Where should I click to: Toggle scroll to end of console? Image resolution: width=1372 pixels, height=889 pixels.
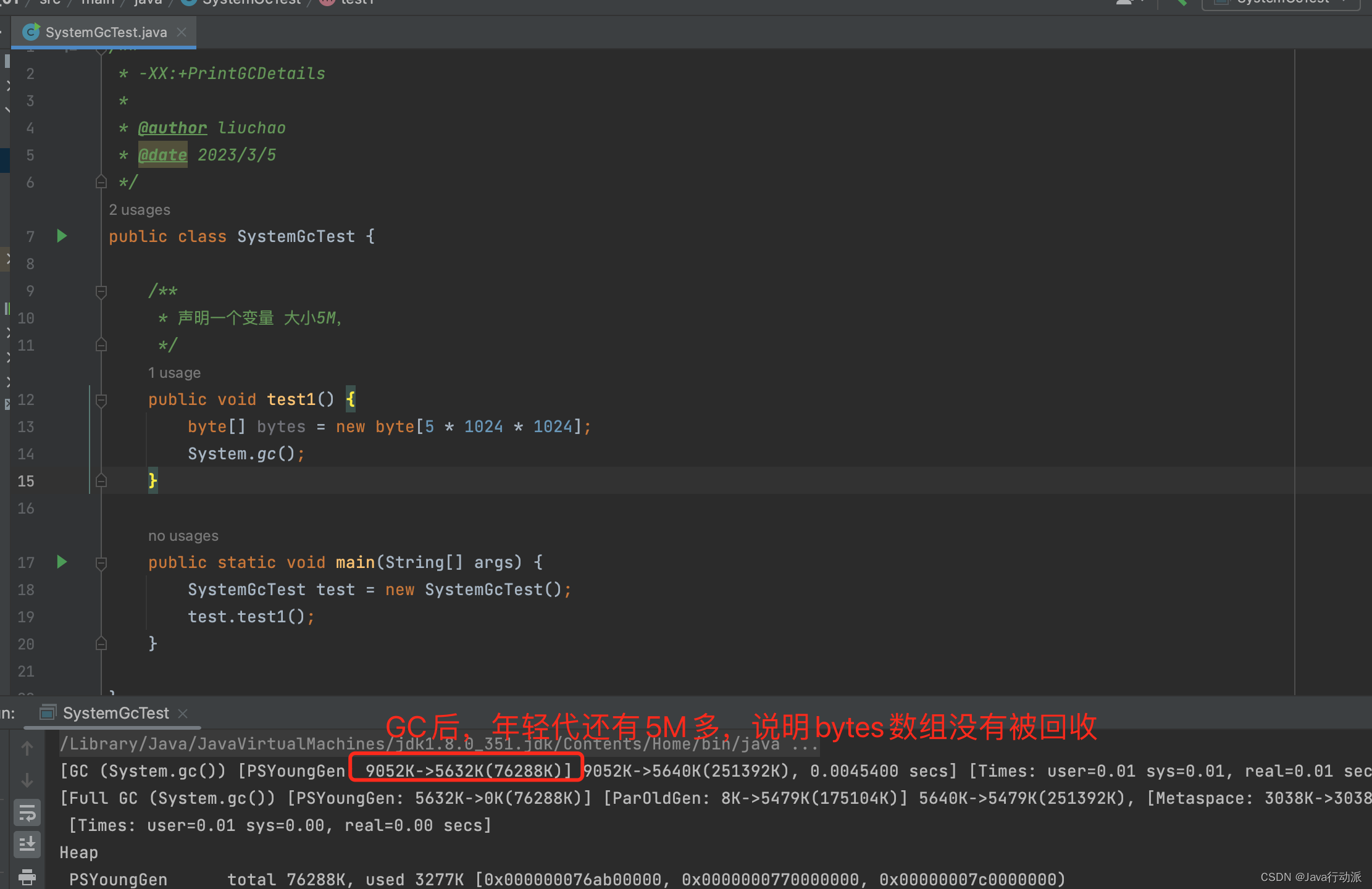[27, 844]
